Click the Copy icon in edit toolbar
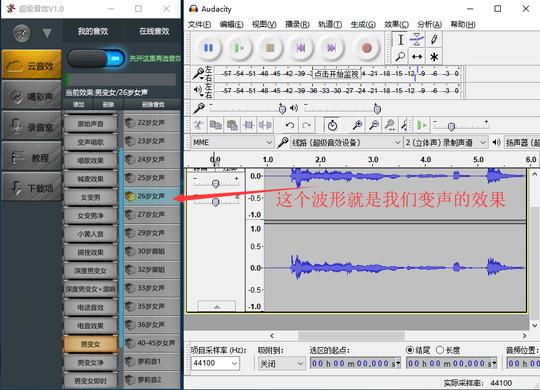Screen dimensions: 540x390 [216, 125]
